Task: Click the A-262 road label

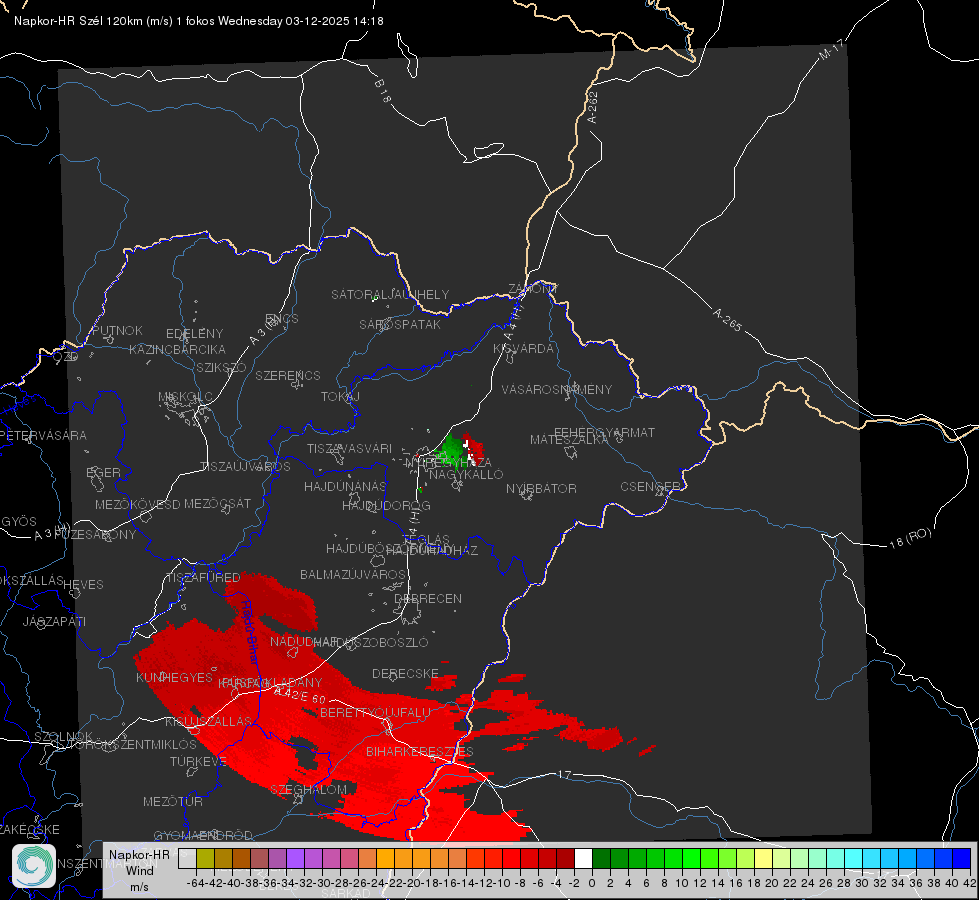Action: (593, 107)
